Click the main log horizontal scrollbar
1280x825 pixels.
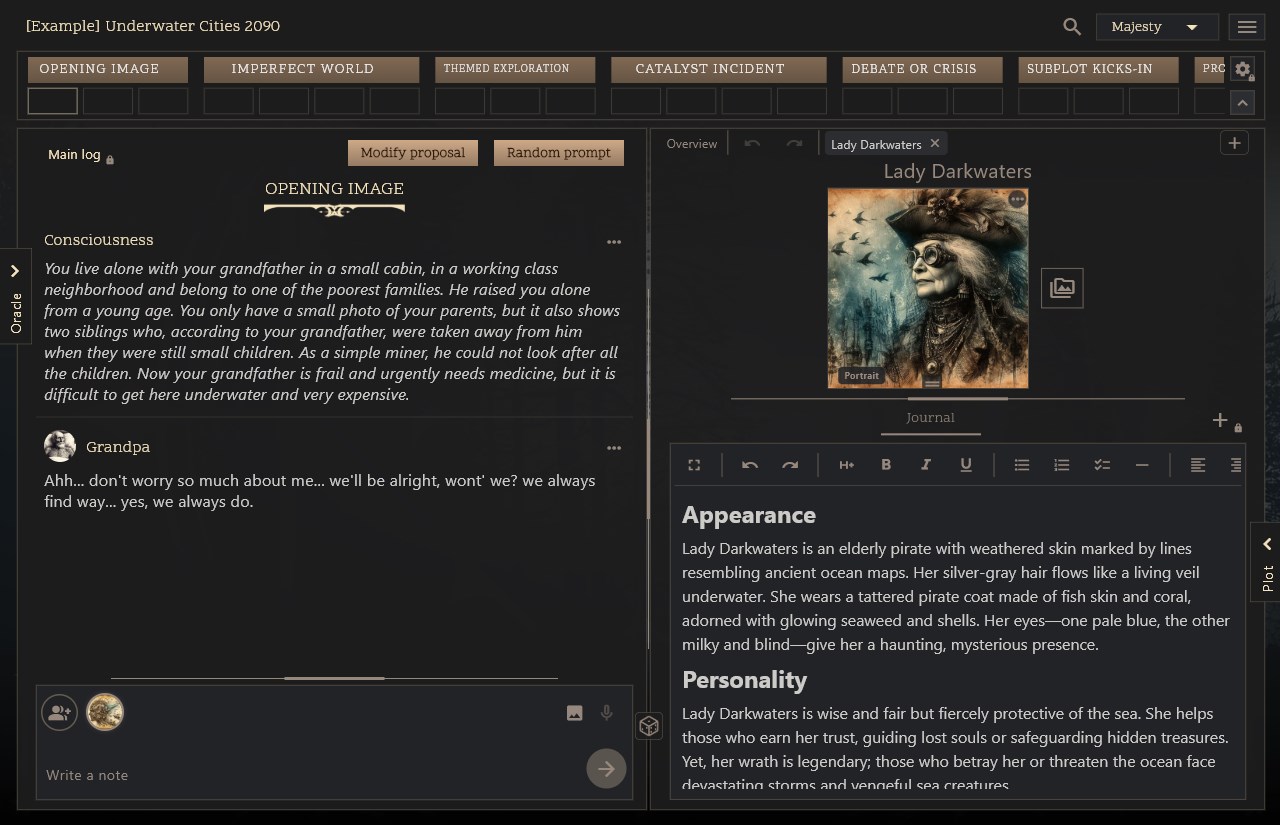pos(334,678)
